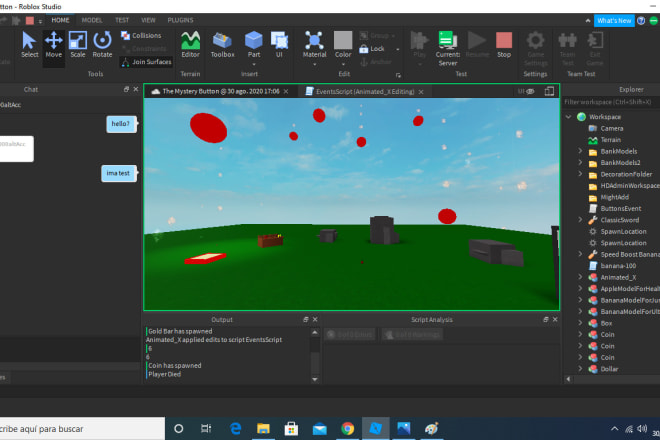Select The Mystery Button viewport tab

(221, 91)
